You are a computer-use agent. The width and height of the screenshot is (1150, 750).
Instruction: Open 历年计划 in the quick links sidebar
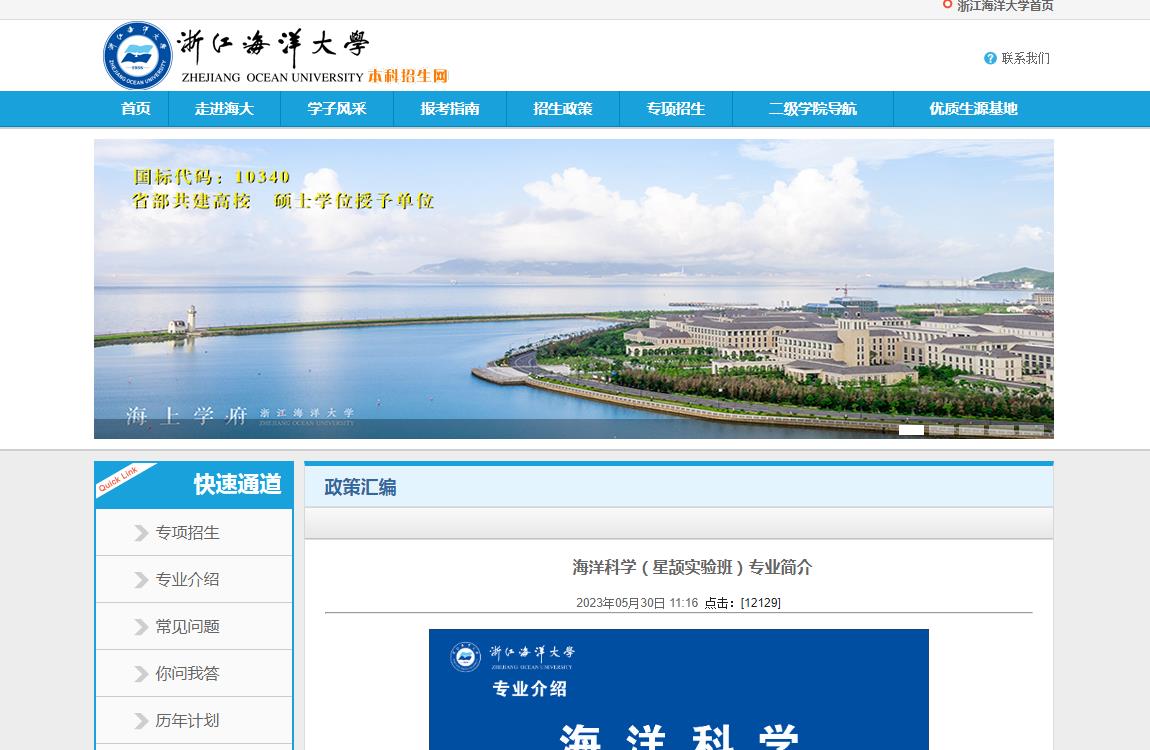[187, 721]
